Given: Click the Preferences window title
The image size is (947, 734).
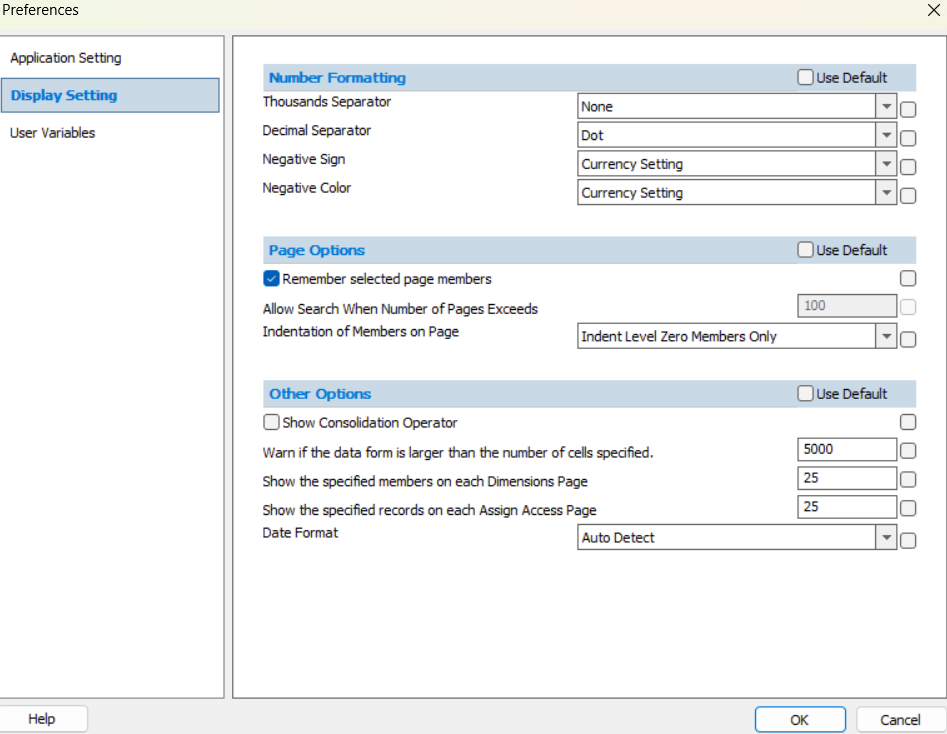Looking at the screenshot, I should 40,10.
